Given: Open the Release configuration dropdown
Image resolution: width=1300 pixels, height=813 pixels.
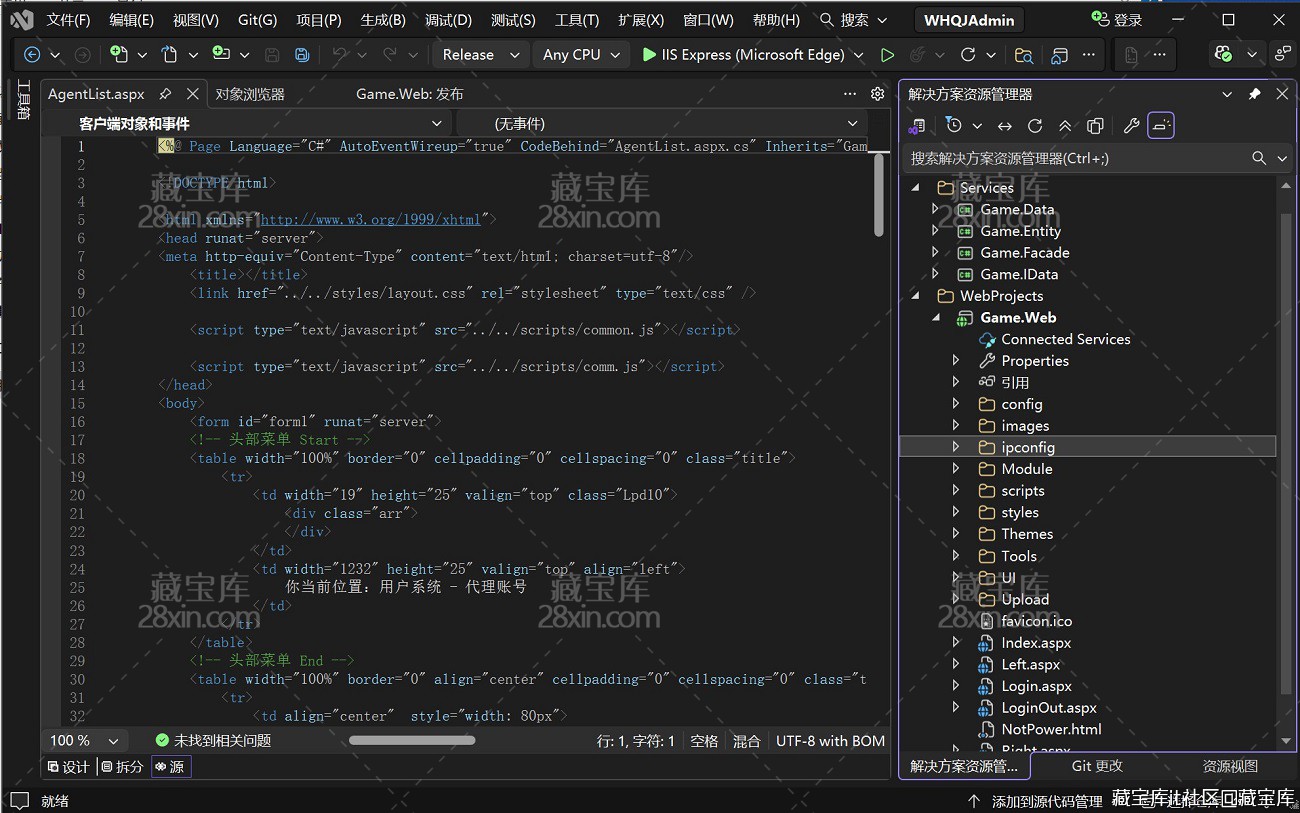Looking at the screenshot, I should coord(480,55).
